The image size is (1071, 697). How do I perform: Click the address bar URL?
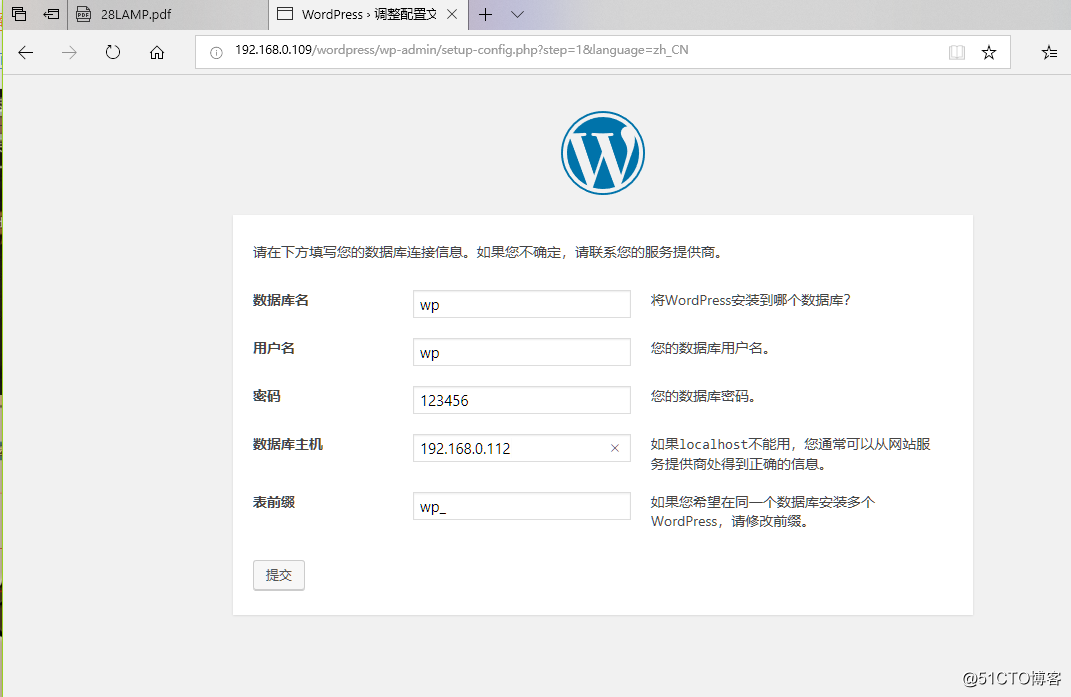coord(462,50)
